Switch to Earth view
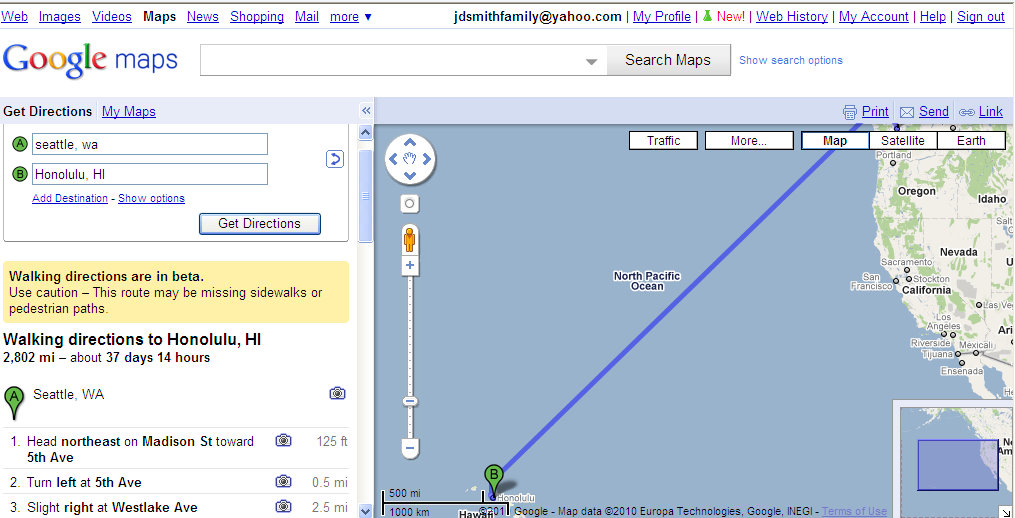The width and height of the screenshot is (1015, 518). pos(971,141)
